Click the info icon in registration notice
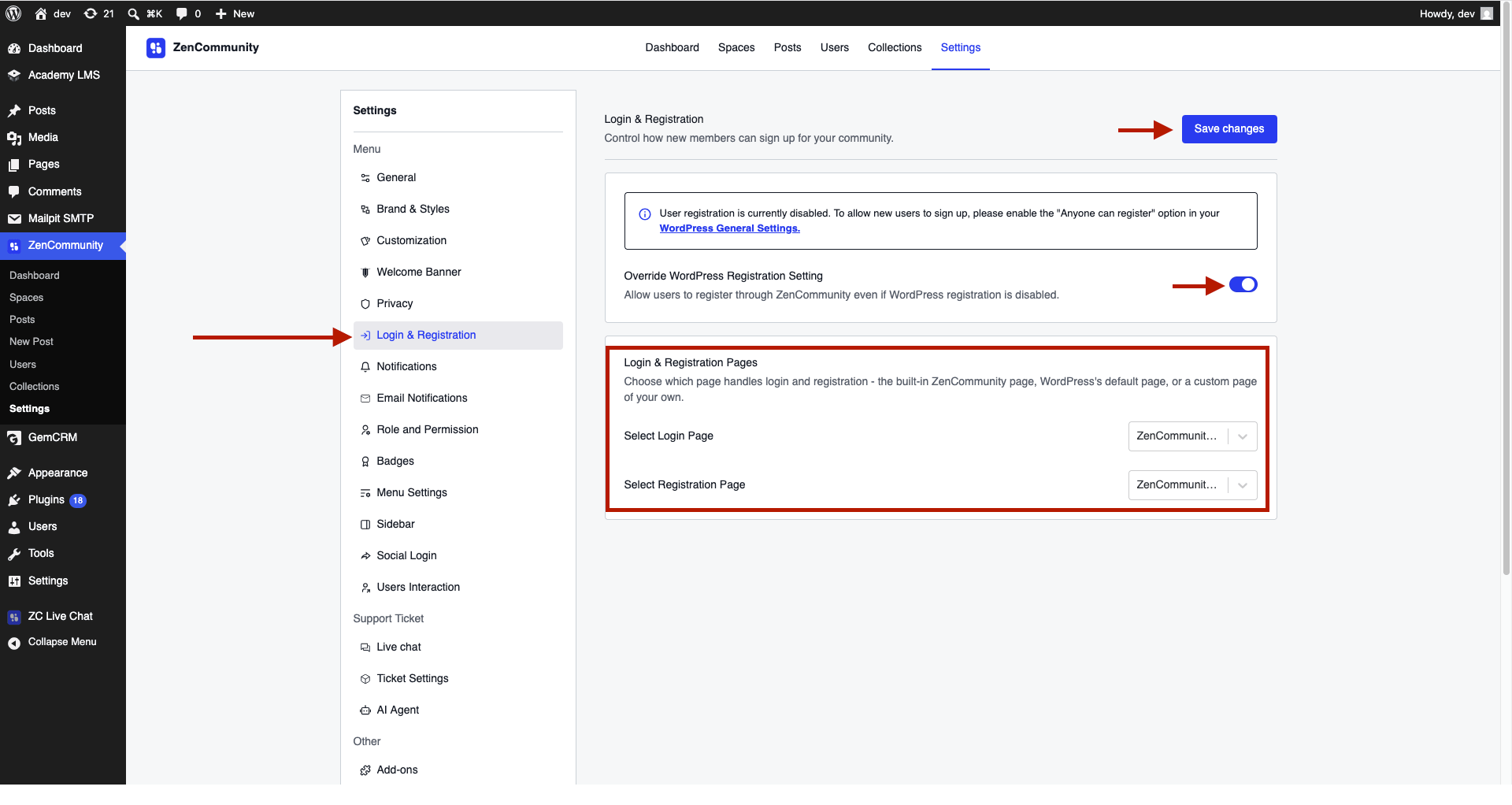Viewport: 1512px width, 805px height. point(645,214)
